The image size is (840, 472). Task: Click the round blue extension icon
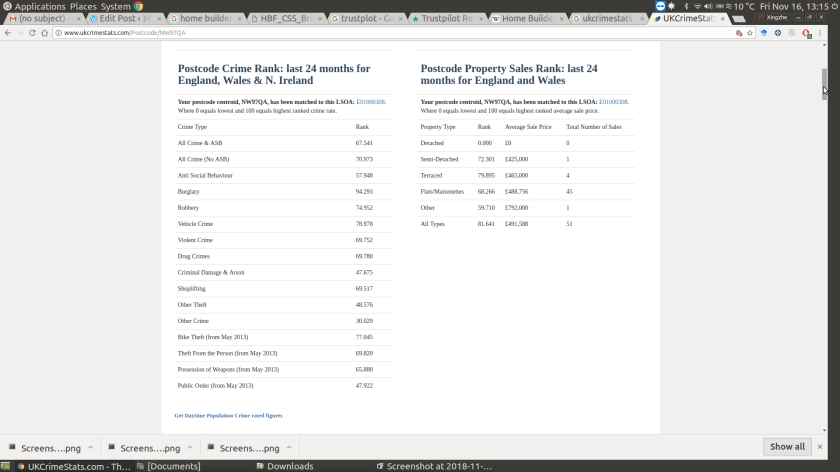tap(778, 33)
